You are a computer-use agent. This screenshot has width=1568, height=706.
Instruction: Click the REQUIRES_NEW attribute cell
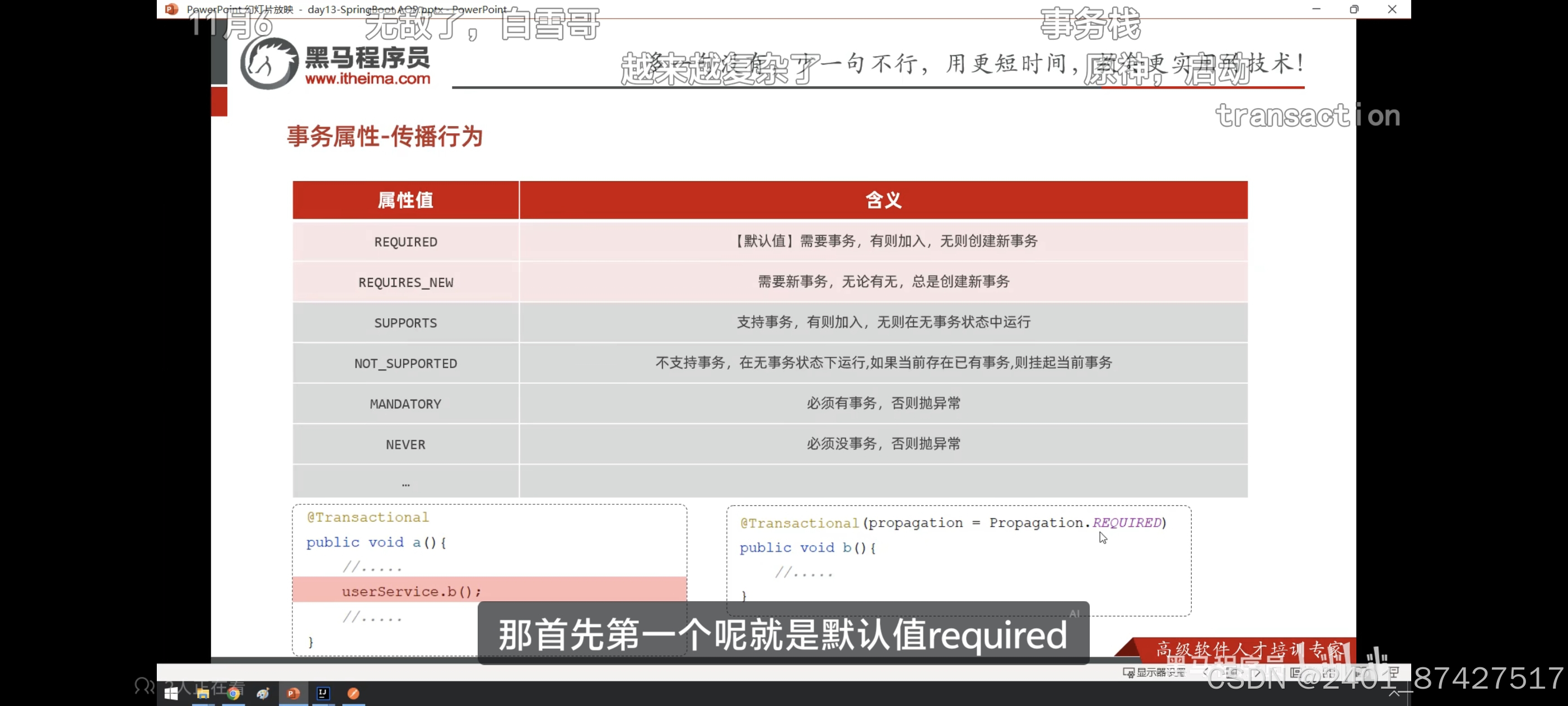coord(405,282)
